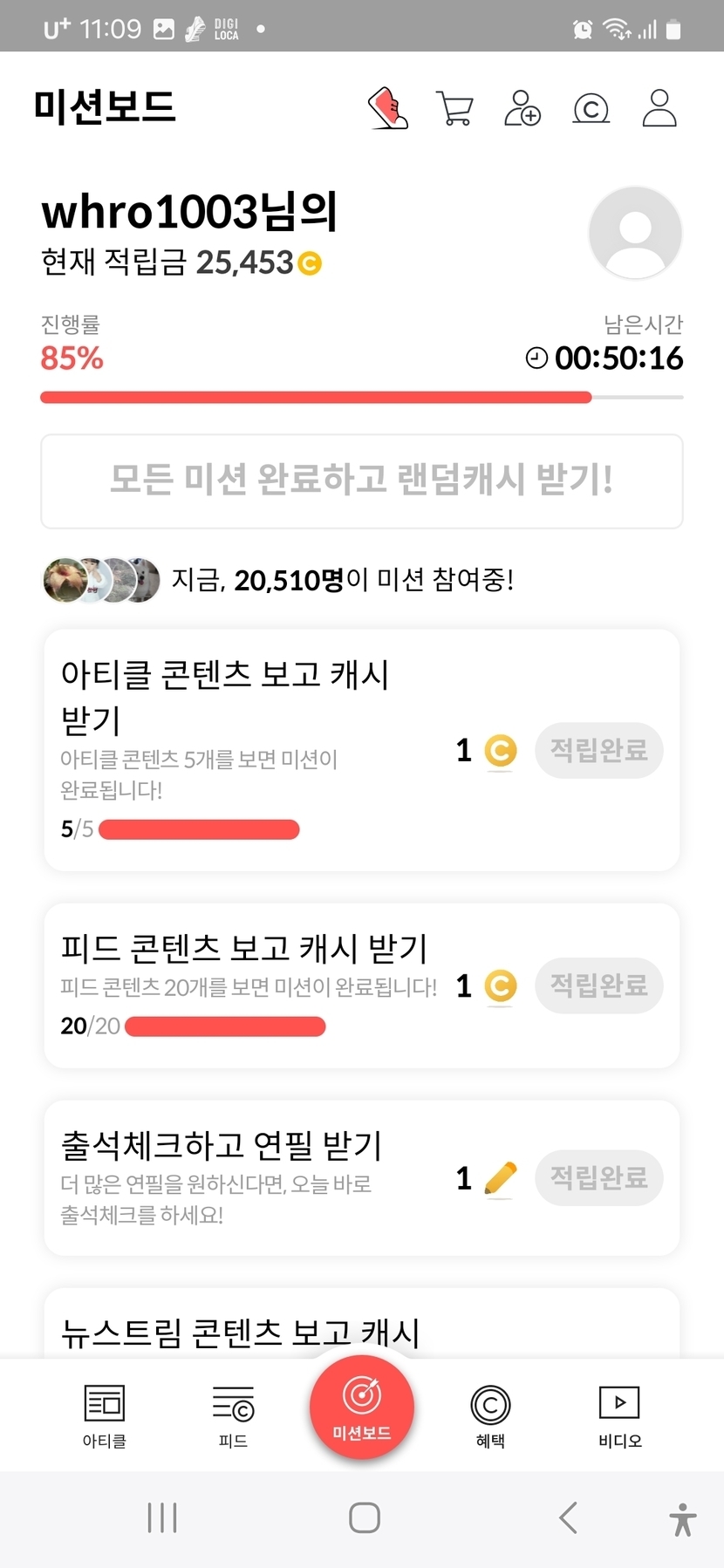
Task: Open the my profile icon
Action: click(x=659, y=108)
